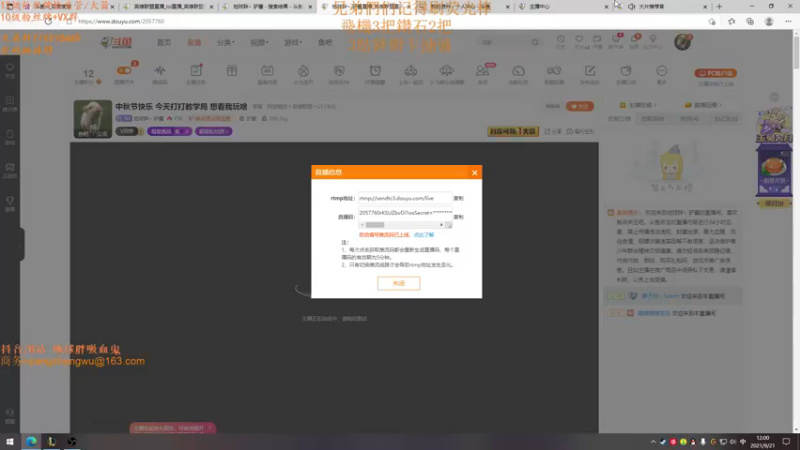800x450 pixels.
Task: Click the cloud icon in streamer toolbar
Action: (x=446, y=71)
